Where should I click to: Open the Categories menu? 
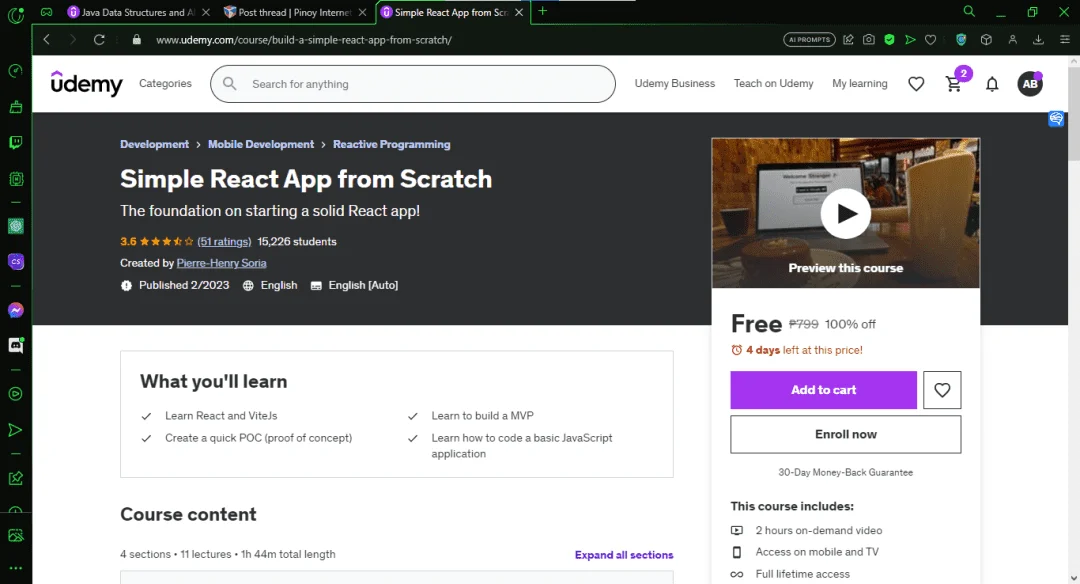pos(165,83)
